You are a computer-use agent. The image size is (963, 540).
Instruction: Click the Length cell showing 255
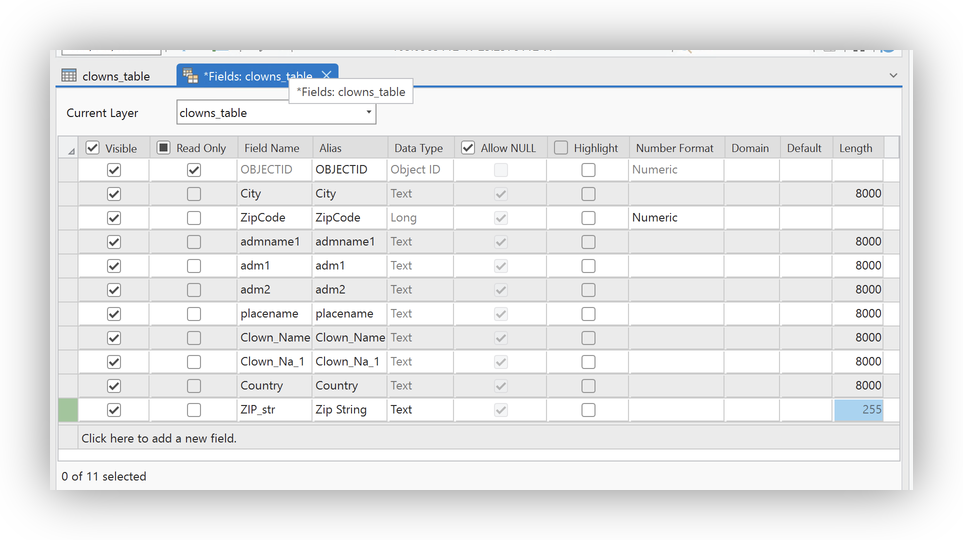click(858, 410)
